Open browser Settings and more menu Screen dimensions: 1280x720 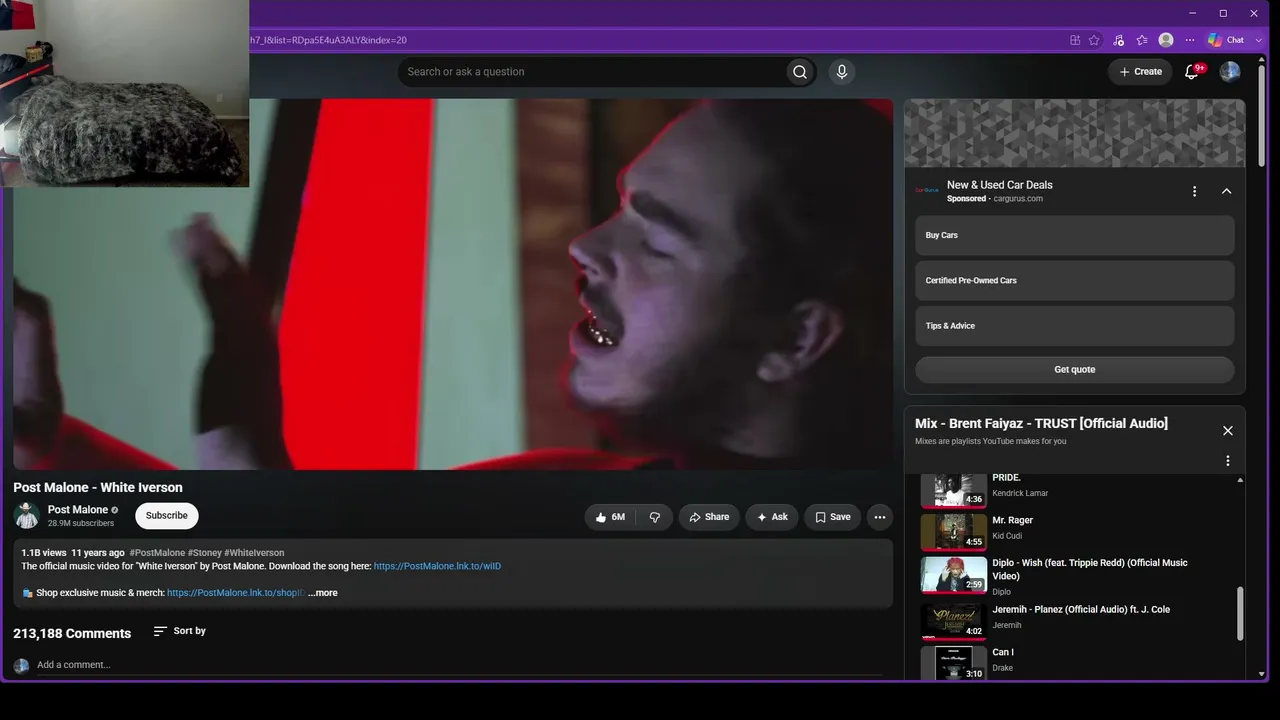pyautogui.click(x=1190, y=40)
